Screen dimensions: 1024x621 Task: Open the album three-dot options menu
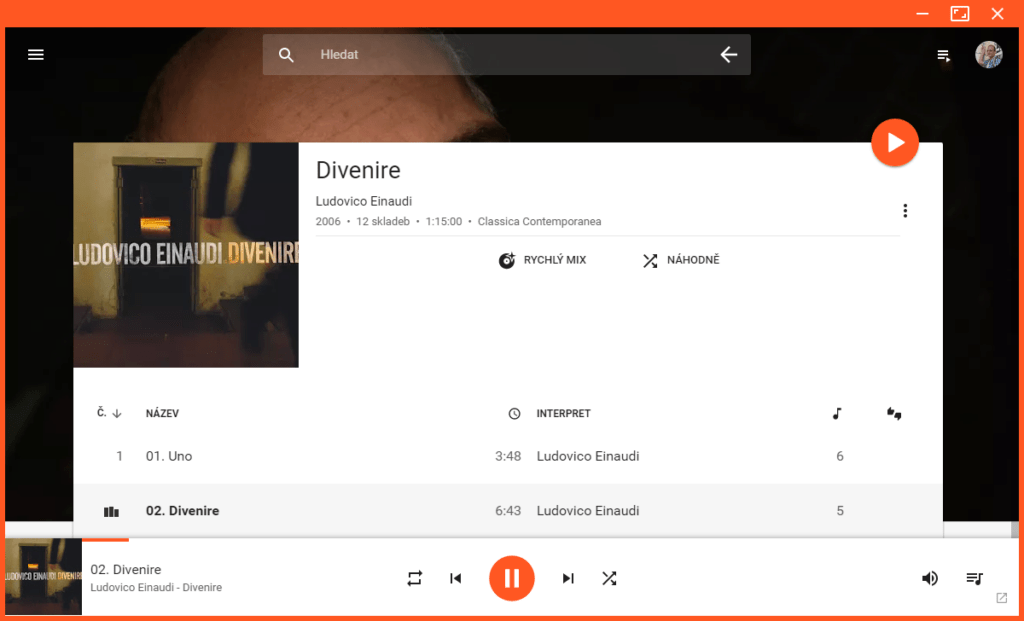(x=904, y=210)
